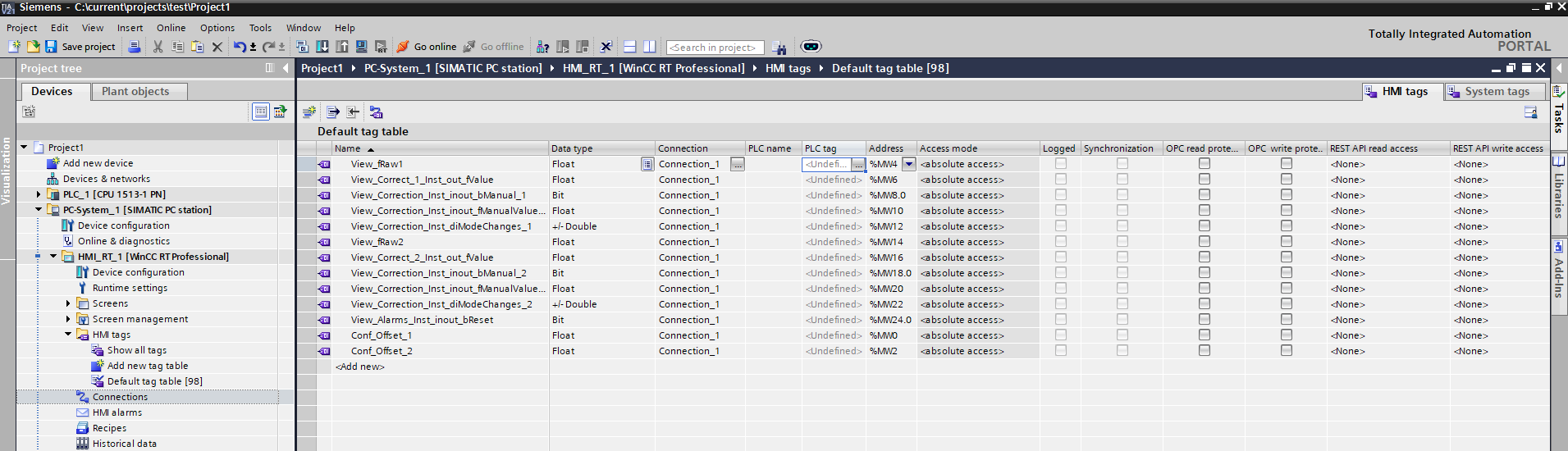Click the Upload from device icon
Viewport: 1568px width, 451px height.
point(342,47)
